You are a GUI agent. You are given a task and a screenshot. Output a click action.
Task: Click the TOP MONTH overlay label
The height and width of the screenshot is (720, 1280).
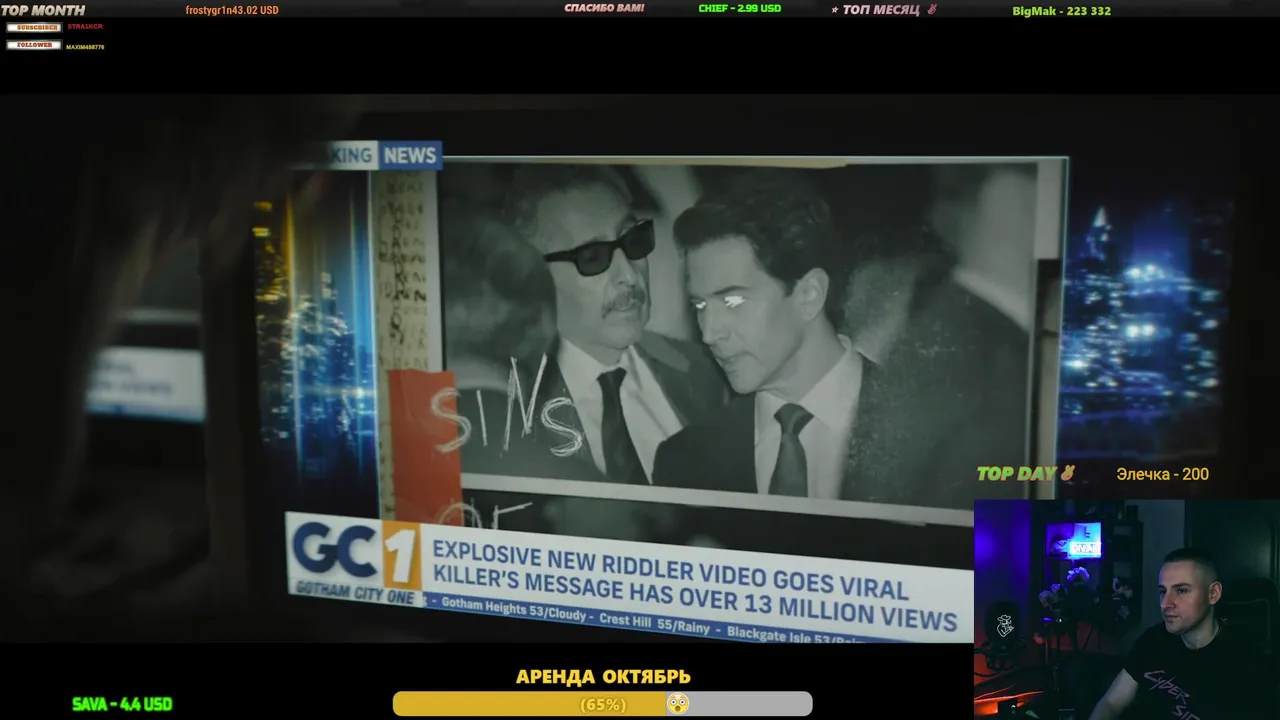[x=43, y=10]
